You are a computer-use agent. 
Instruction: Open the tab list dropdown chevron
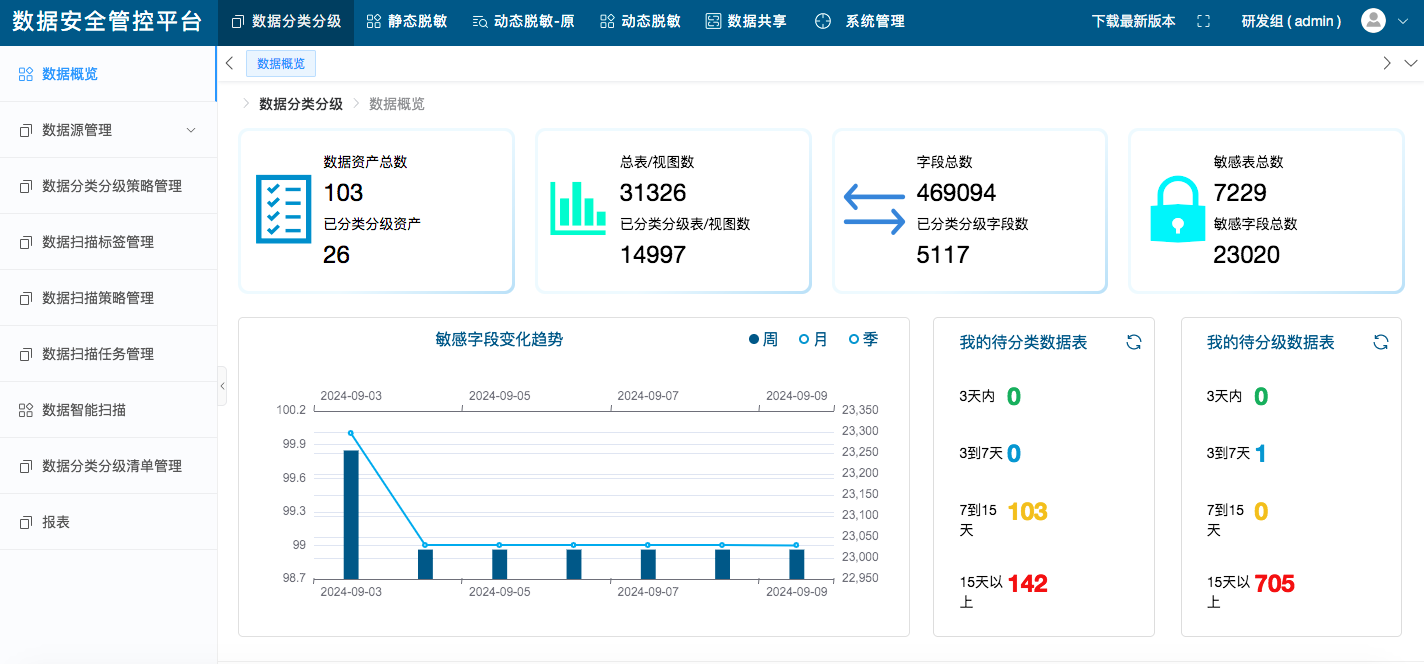pos(1411,63)
